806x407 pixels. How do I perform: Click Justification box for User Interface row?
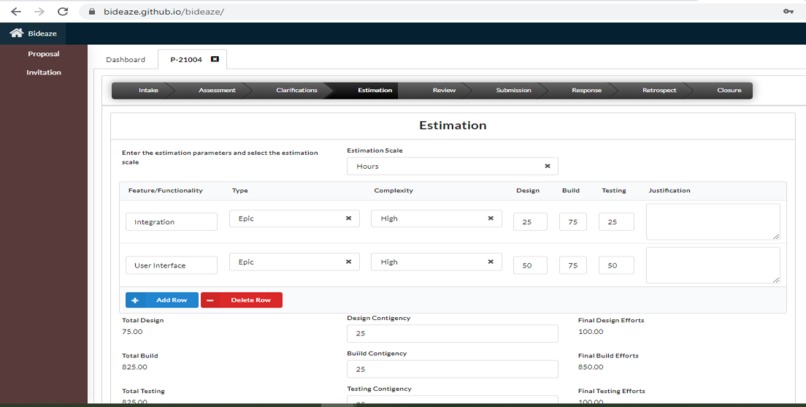(x=713, y=265)
